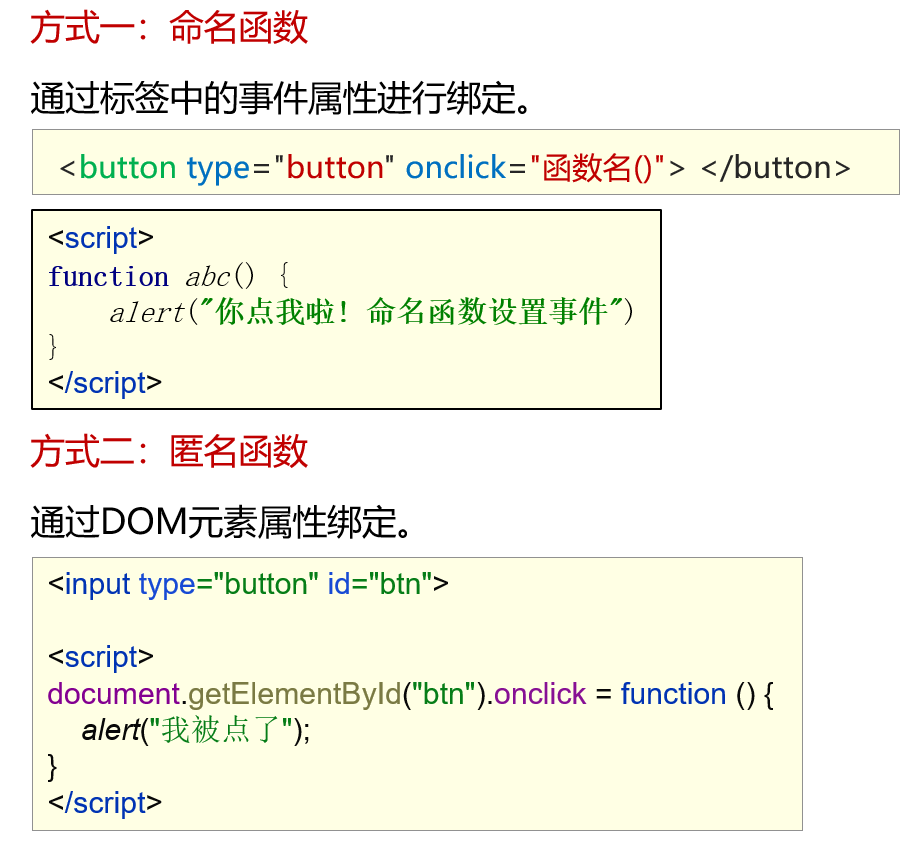Click the heading 方式二:匿名函数
Image resolution: width=906 pixels, height=850 pixels.
coord(169,451)
